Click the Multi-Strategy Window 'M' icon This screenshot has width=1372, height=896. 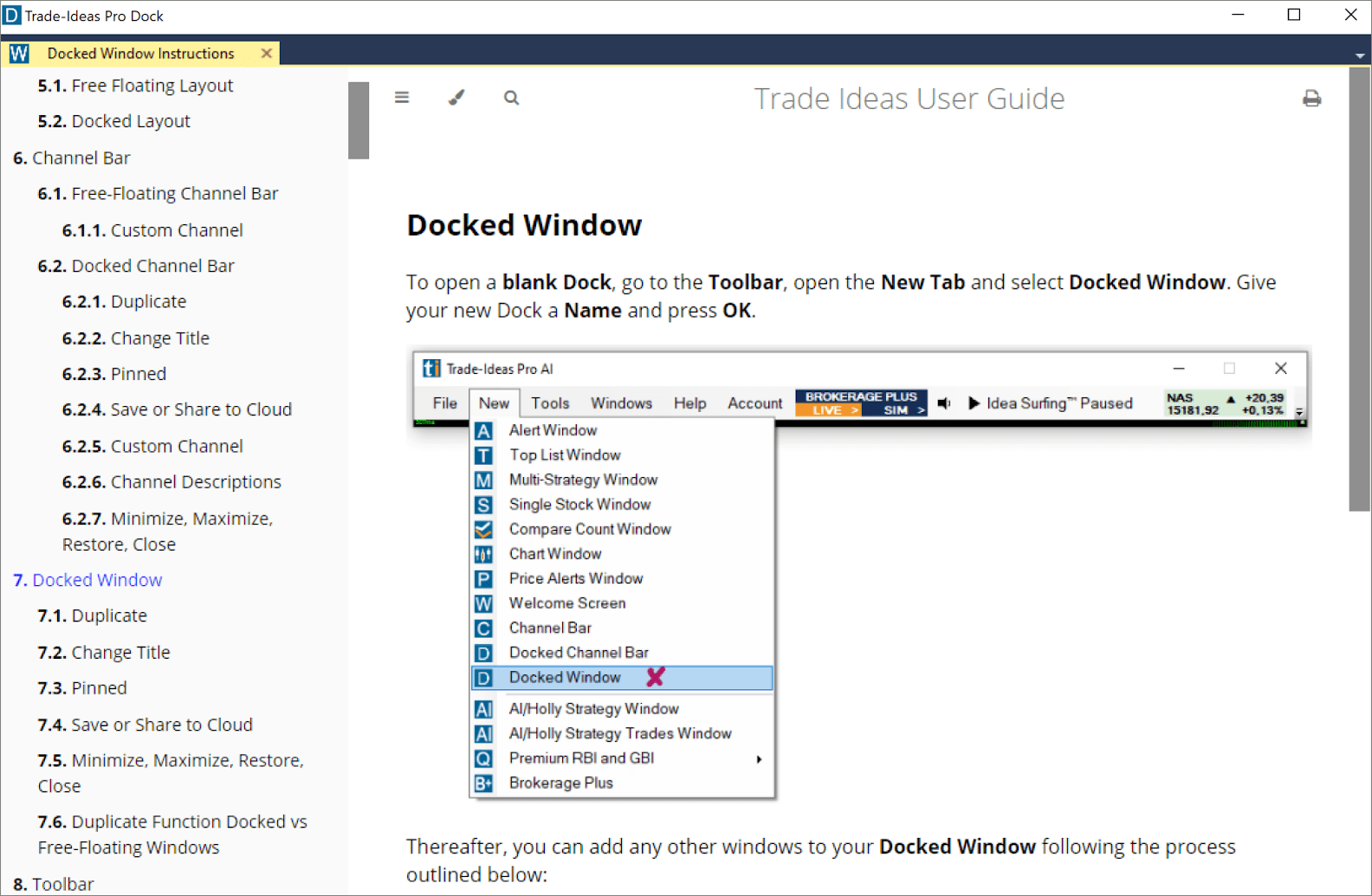(483, 480)
